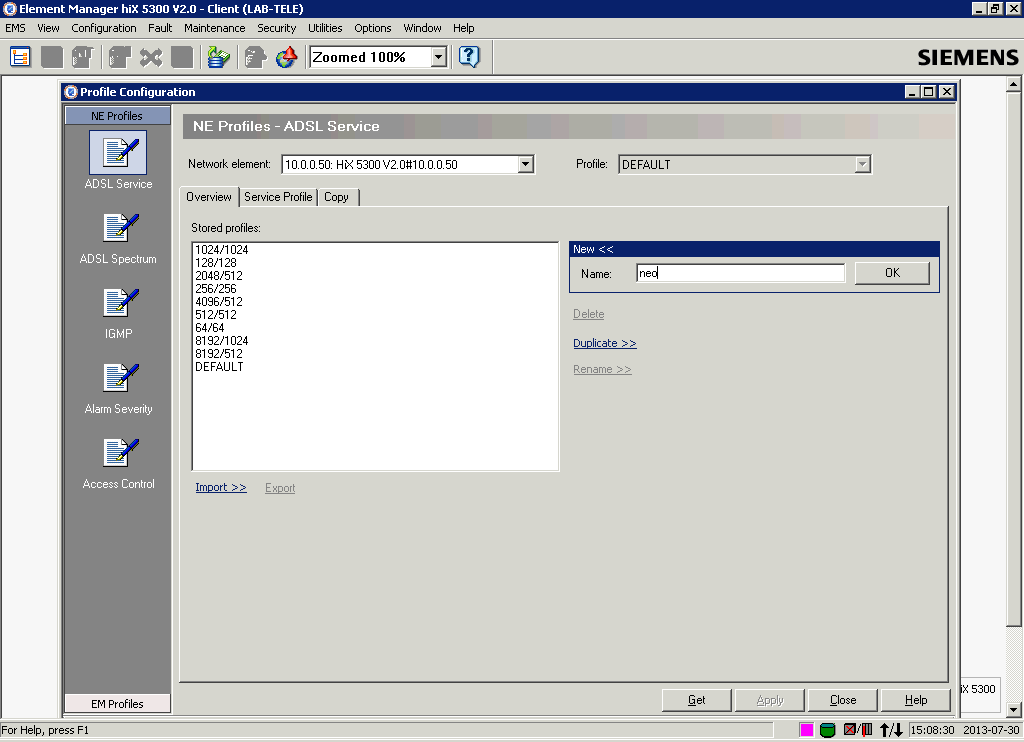
Task: Expand the Import >> link
Action: point(221,487)
